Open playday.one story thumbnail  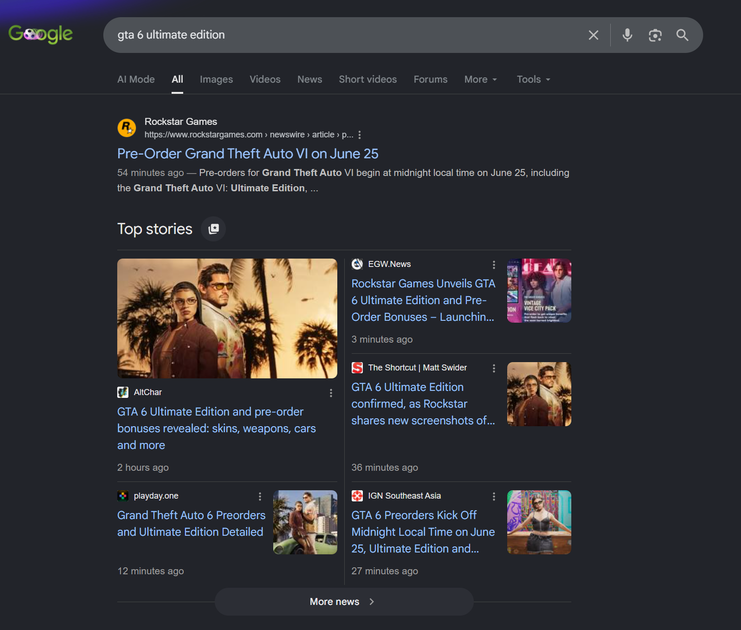305,522
